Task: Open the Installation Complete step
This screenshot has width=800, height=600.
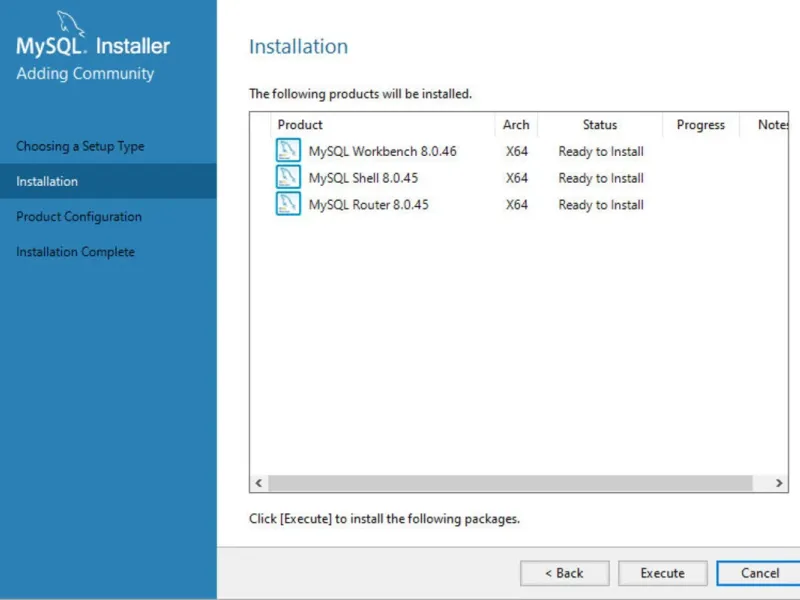Action: 75,252
